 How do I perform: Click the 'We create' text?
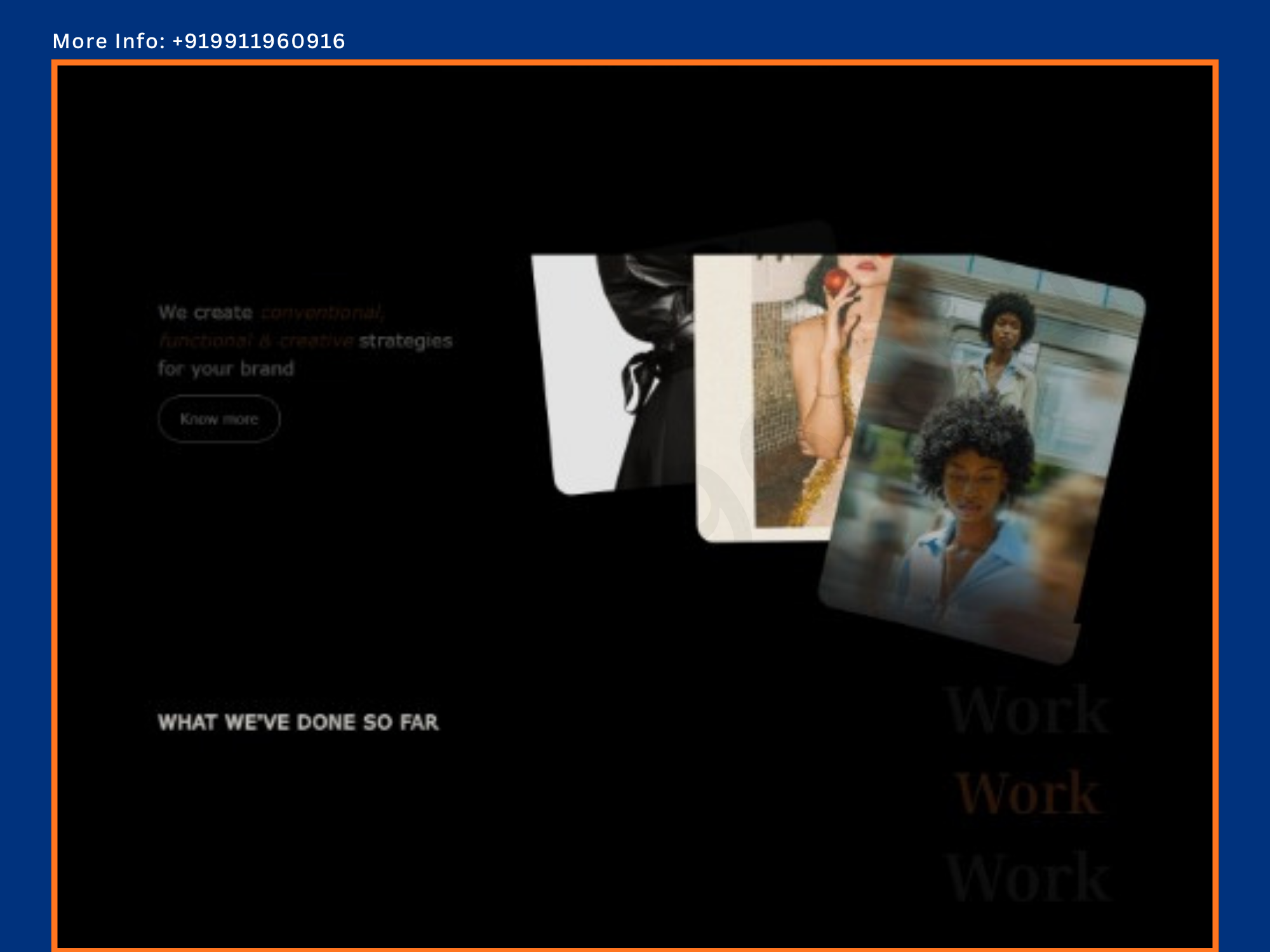[x=205, y=312]
